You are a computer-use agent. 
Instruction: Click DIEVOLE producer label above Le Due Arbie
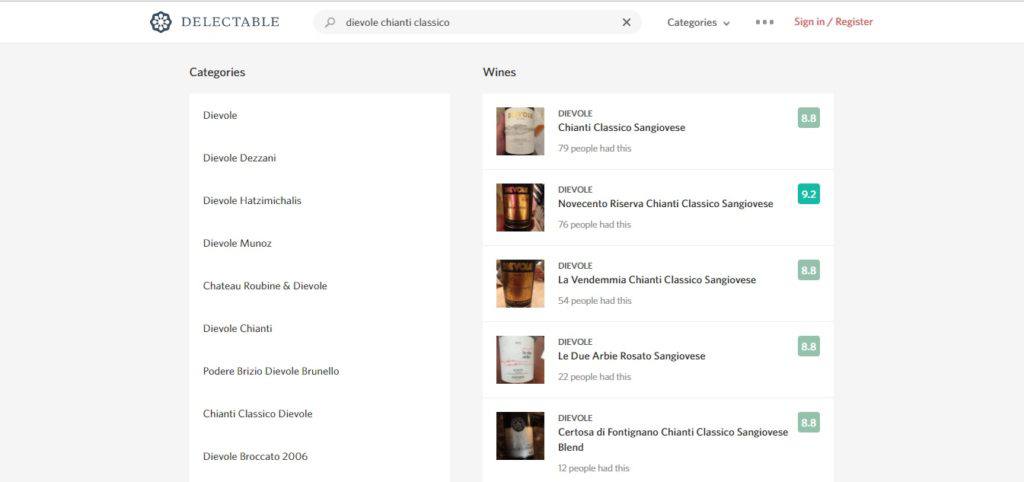tap(575, 342)
